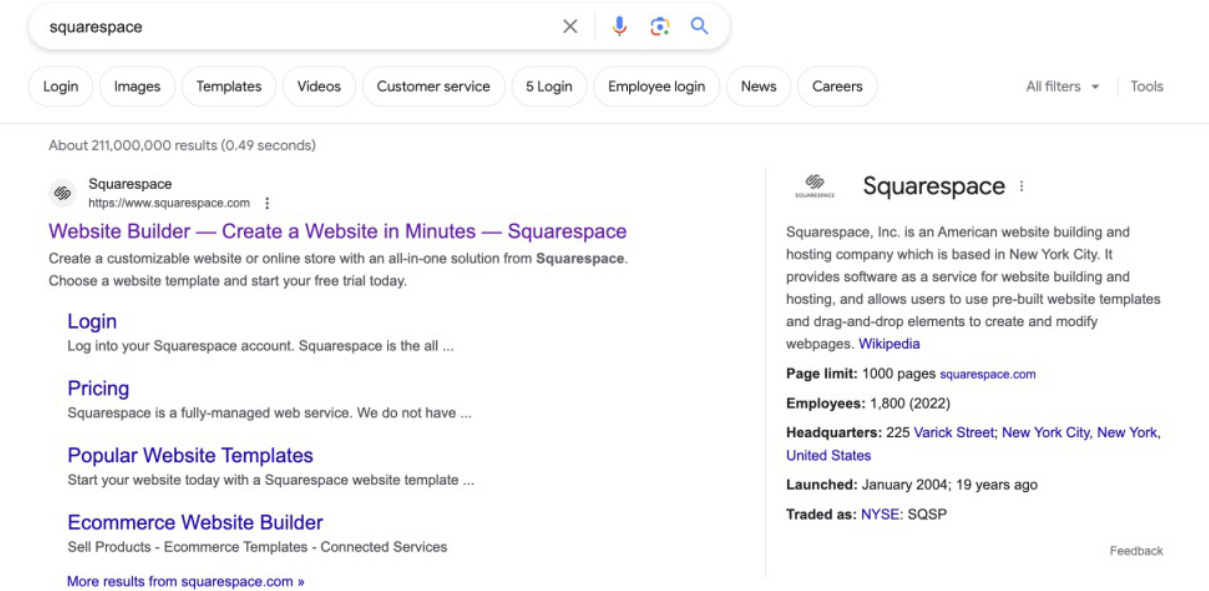The height and width of the screenshot is (591, 1209).
Task: Open the Popular Website Templates sitelink
Action: (x=190, y=455)
